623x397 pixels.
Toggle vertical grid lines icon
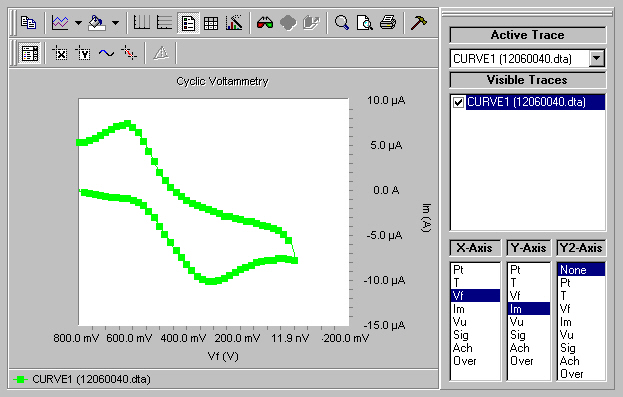pyautogui.click(x=141, y=23)
